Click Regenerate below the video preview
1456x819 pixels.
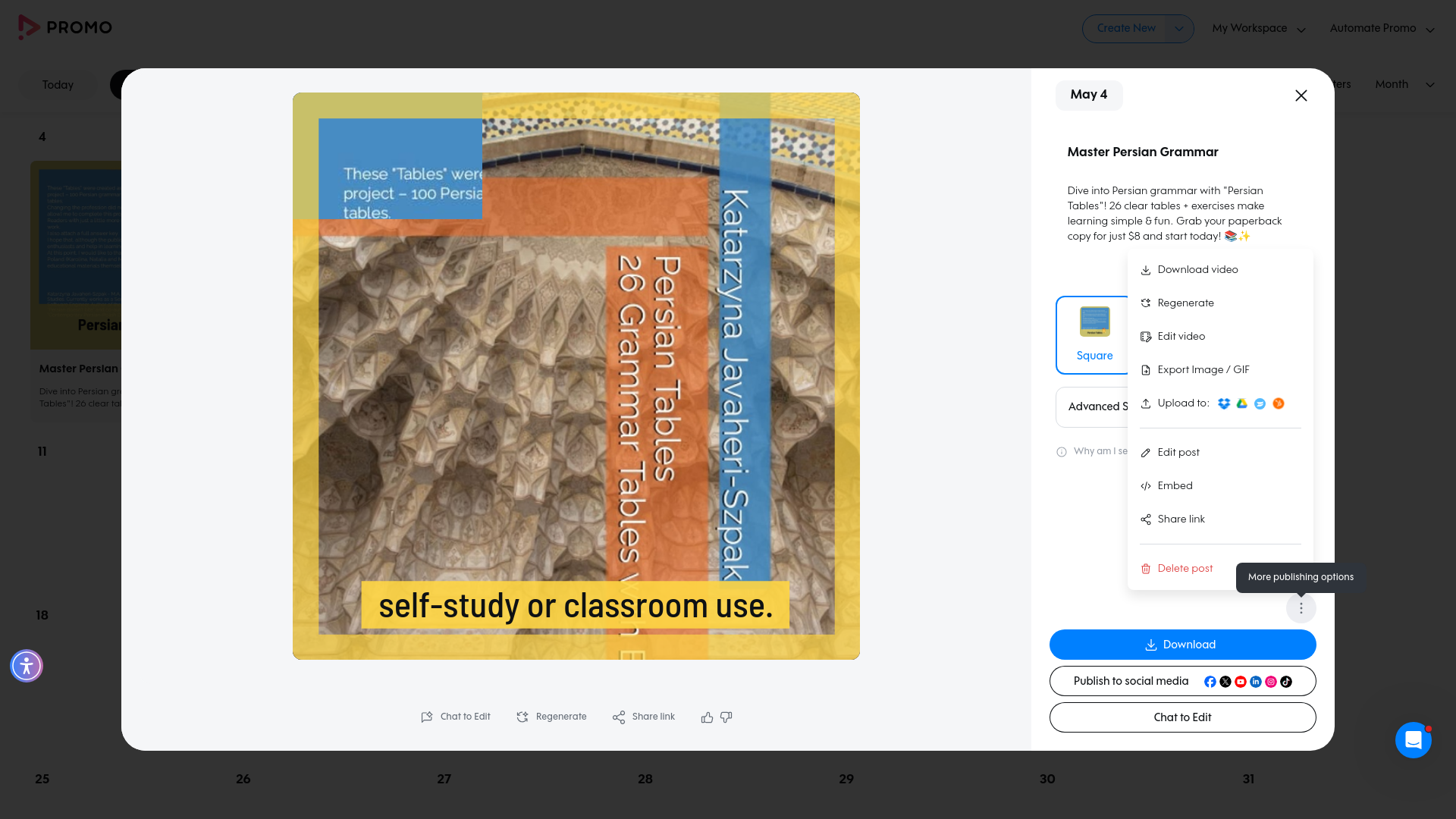[x=551, y=717]
